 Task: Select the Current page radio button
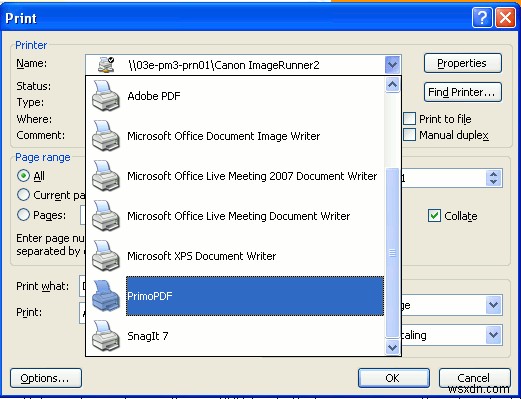click(23, 195)
